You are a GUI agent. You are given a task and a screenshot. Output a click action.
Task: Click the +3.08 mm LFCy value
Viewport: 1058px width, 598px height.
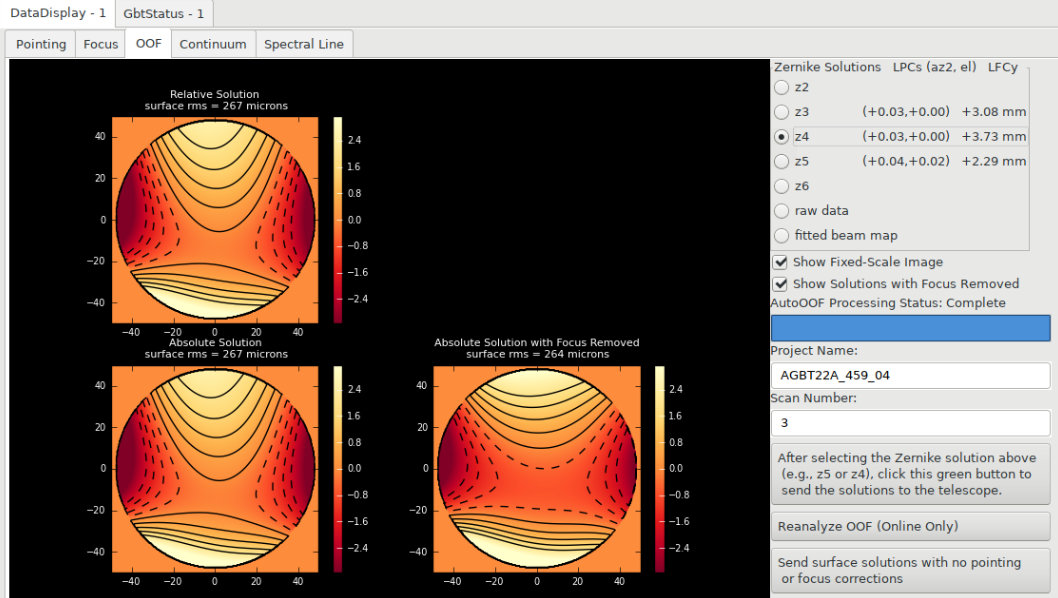click(993, 112)
